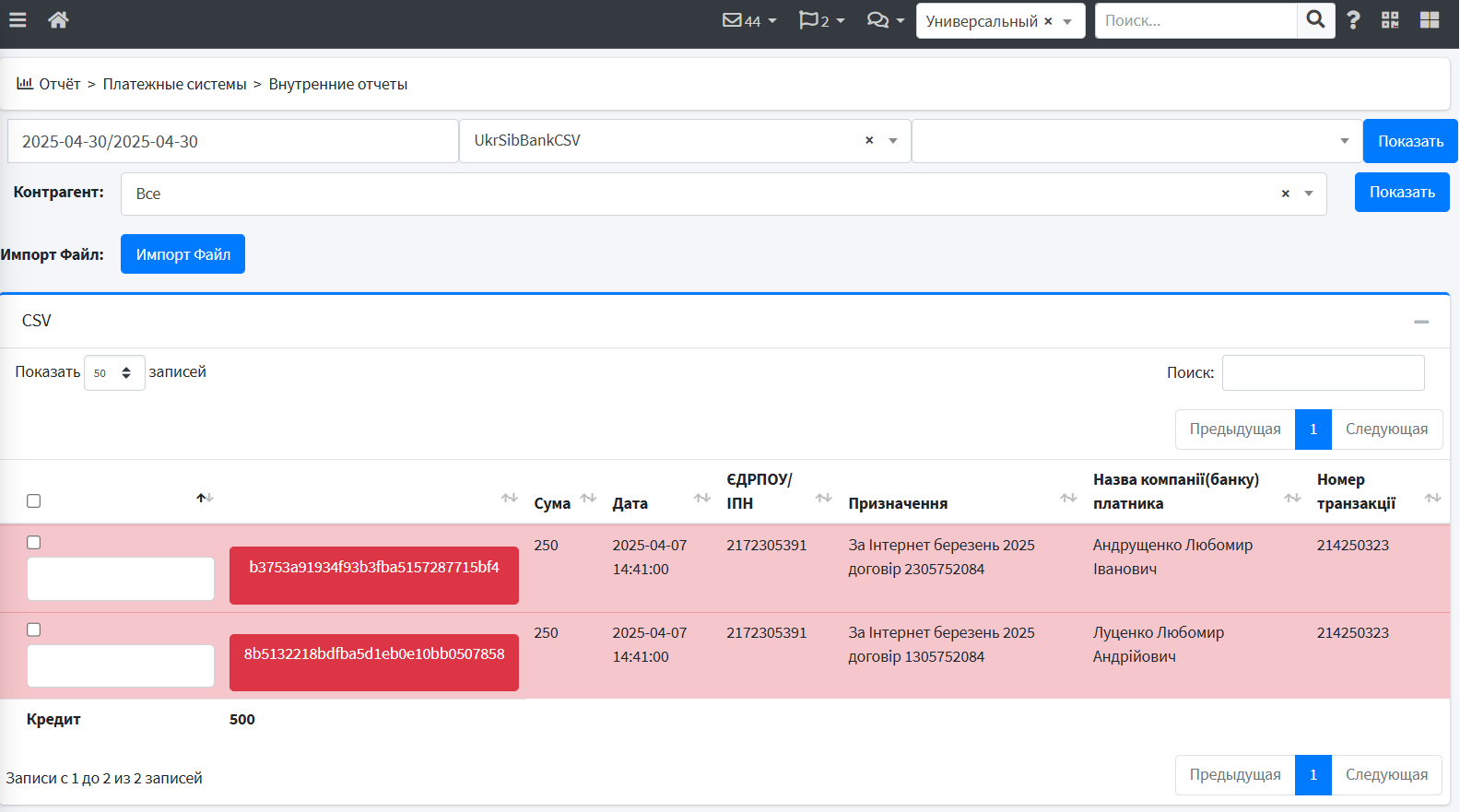This screenshot has width=1460, height=812.
Task: Toggle the select-all checkbox in table header
Action: tap(34, 500)
